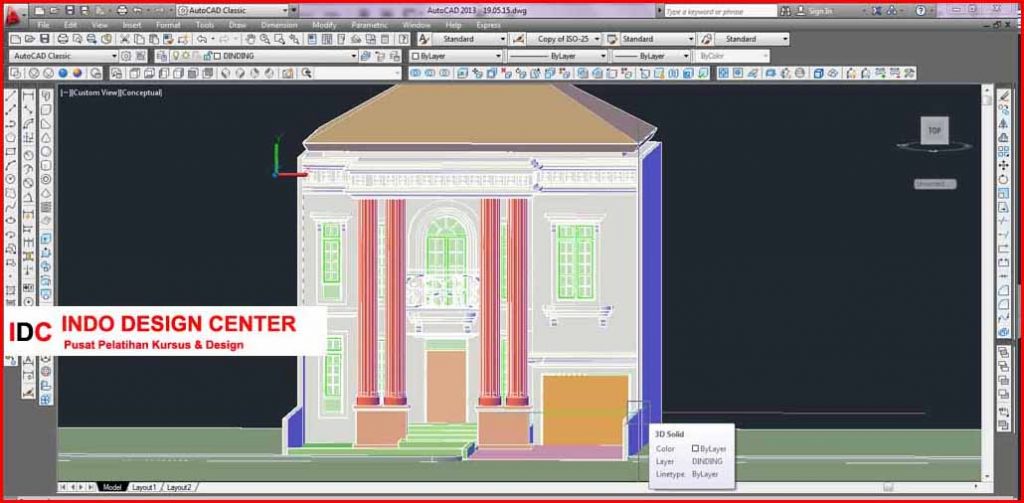Image resolution: width=1024 pixels, height=503 pixels.
Task: Click the Open file icon in Standard toolbar
Action: [30, 39]
